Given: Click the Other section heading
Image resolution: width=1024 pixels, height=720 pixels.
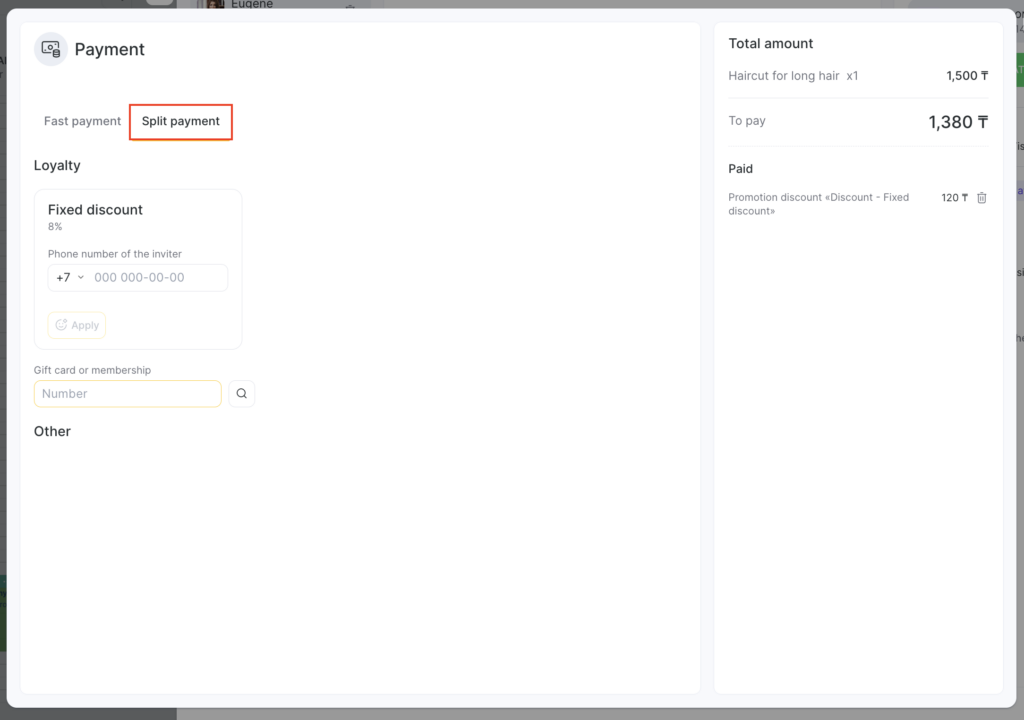Looking at the screenshot, I should [x=52, y=432].
